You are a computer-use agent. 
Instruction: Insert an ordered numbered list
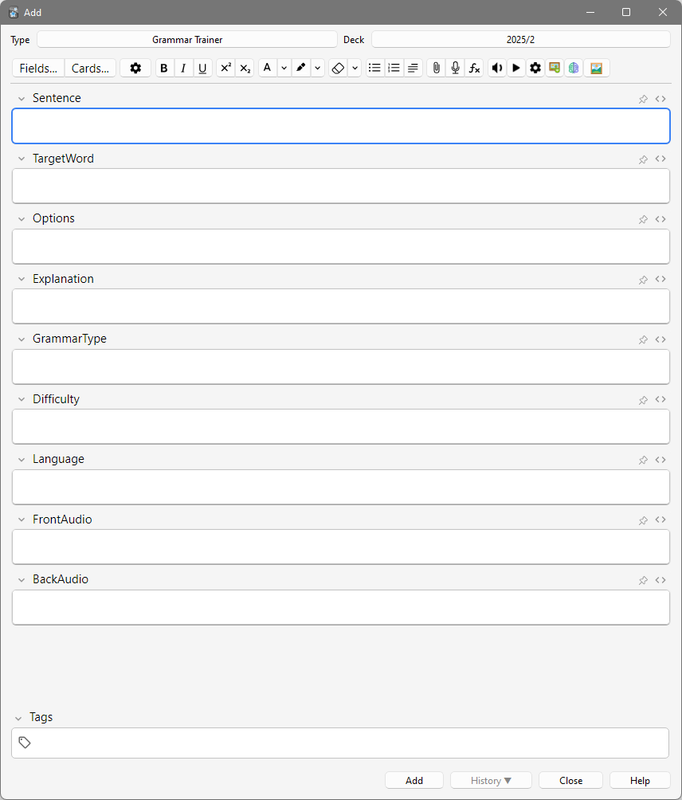point(394,68)
